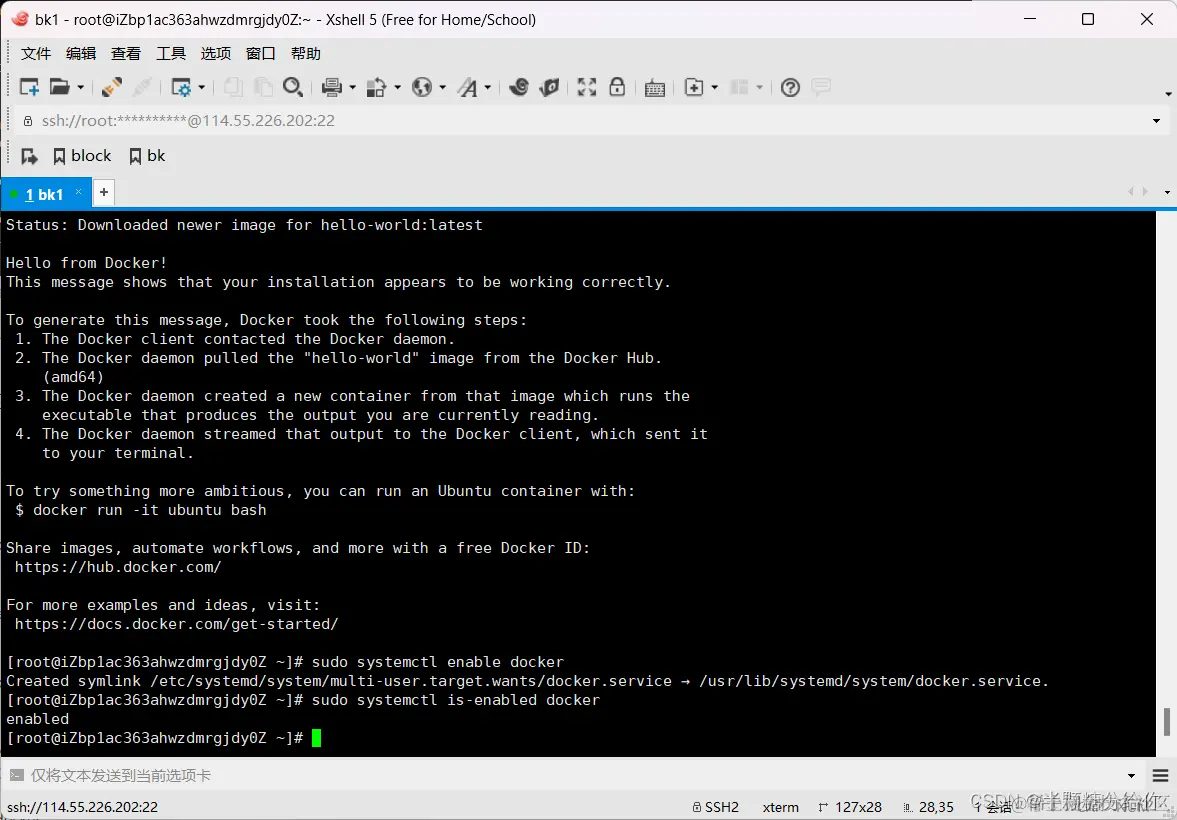Click the 127x28 terminal size status
1177x820 pixels.
(x=850, y=807)
